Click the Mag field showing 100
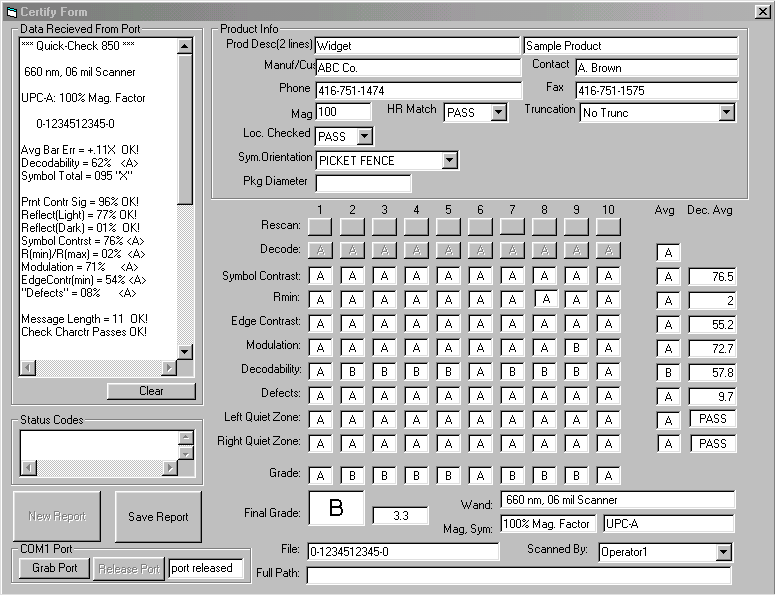 coord(343,112)
